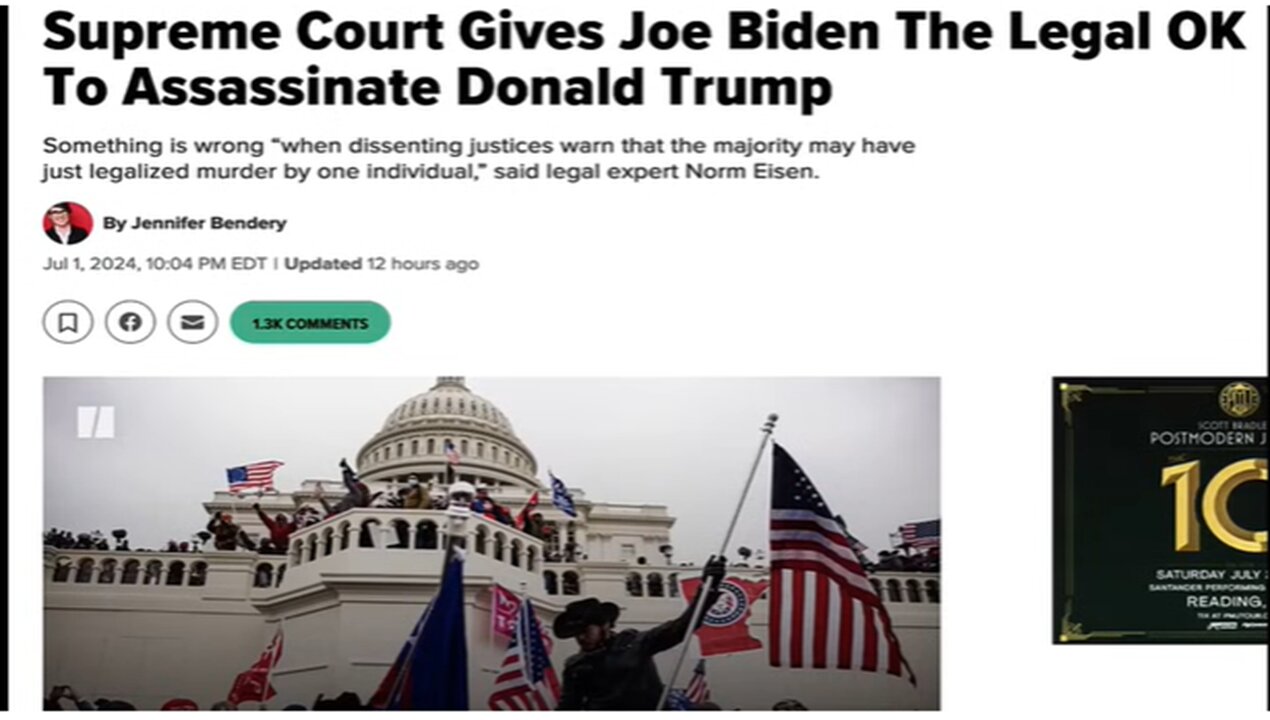
Task: Share article via email envelope icon
Action: click(193, 322)
